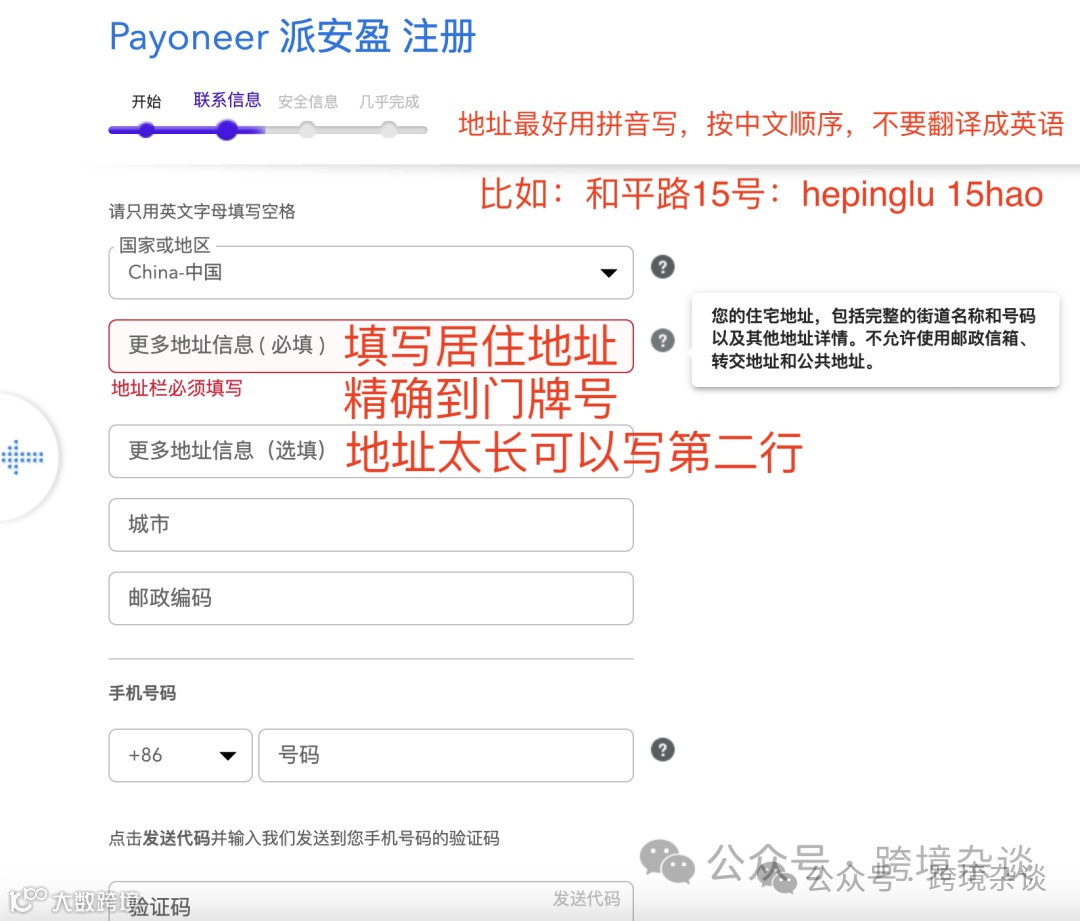1080x921 pixels.
Task: Click the city (城市) input field
Action: [x=371, y=525]
